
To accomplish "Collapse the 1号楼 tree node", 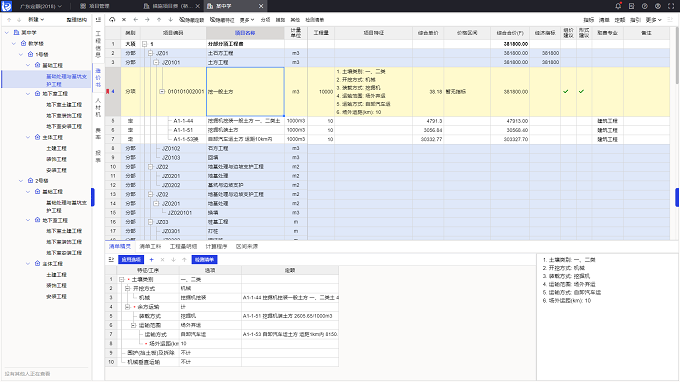I will [x=20, y=54].
